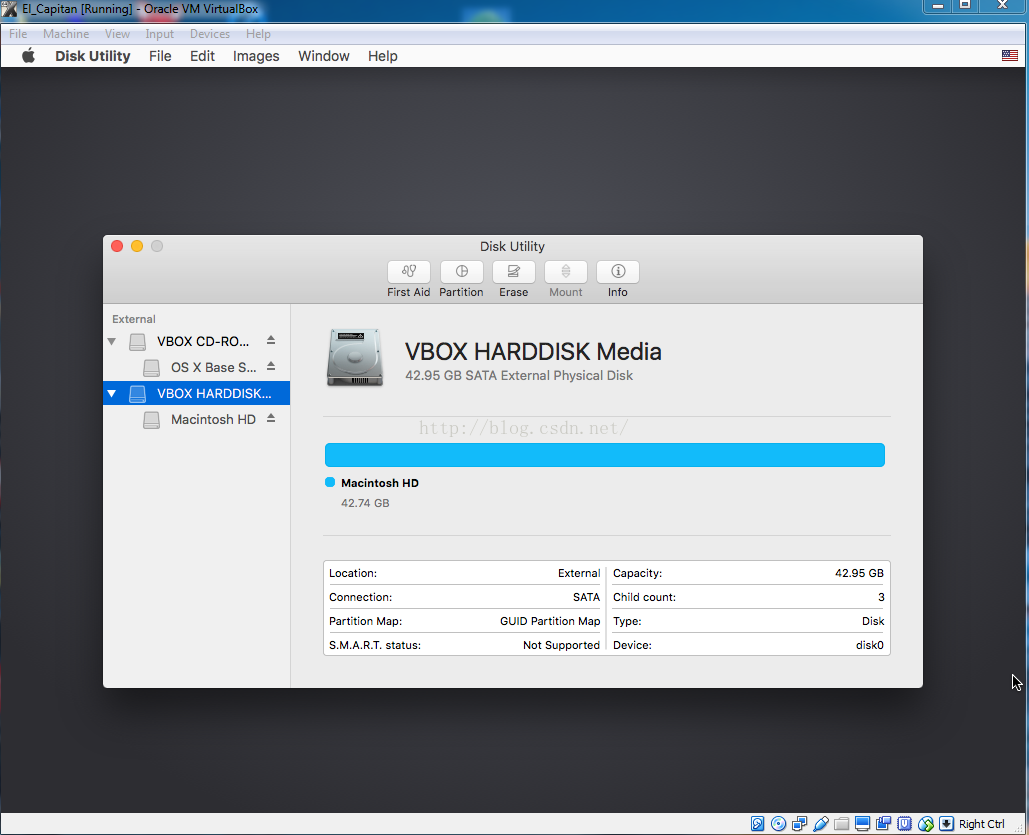
Task: Select OS X Base S... volume in sidebar
Action: [x=196, y=368]
